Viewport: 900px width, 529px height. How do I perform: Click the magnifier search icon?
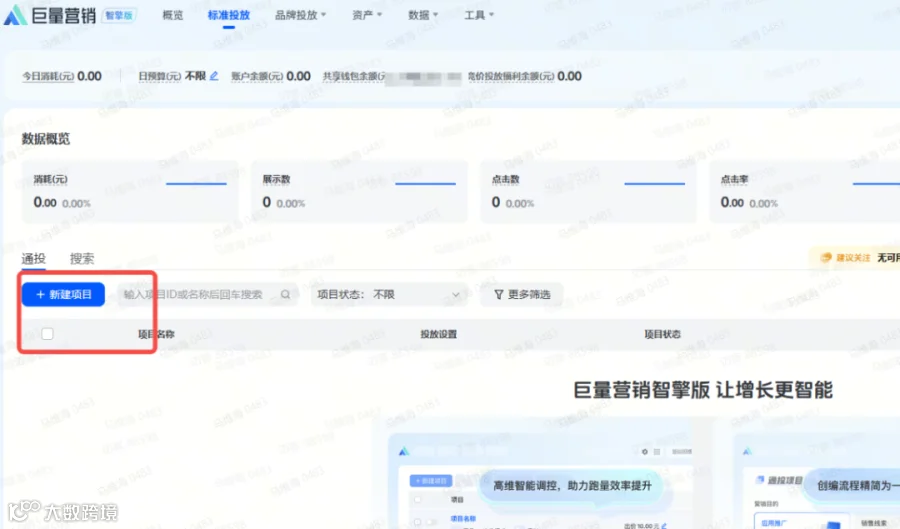click(285, 294)
